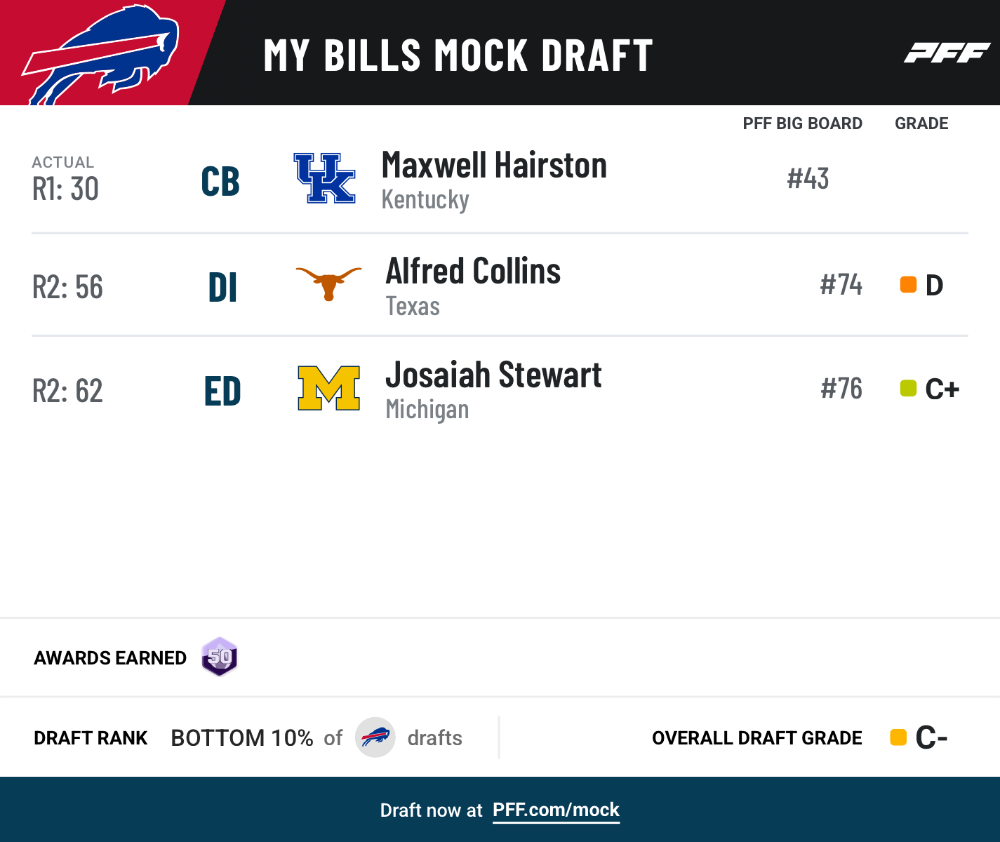Click the R2: 56 pick label
This screenshot has width=1000, height=842.
tap(68, 287)
